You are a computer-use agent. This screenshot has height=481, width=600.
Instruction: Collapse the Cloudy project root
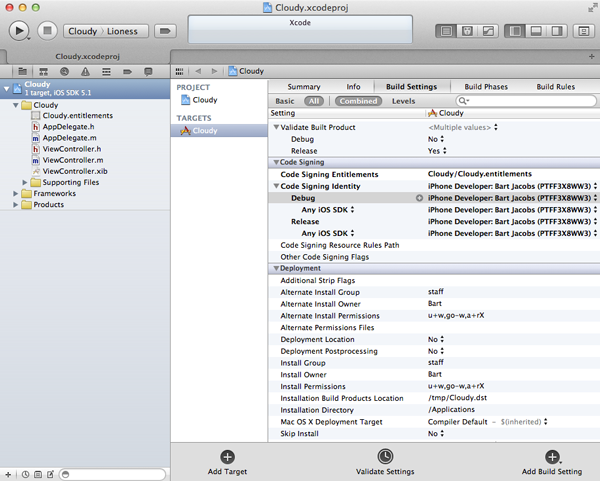[6, 89]
